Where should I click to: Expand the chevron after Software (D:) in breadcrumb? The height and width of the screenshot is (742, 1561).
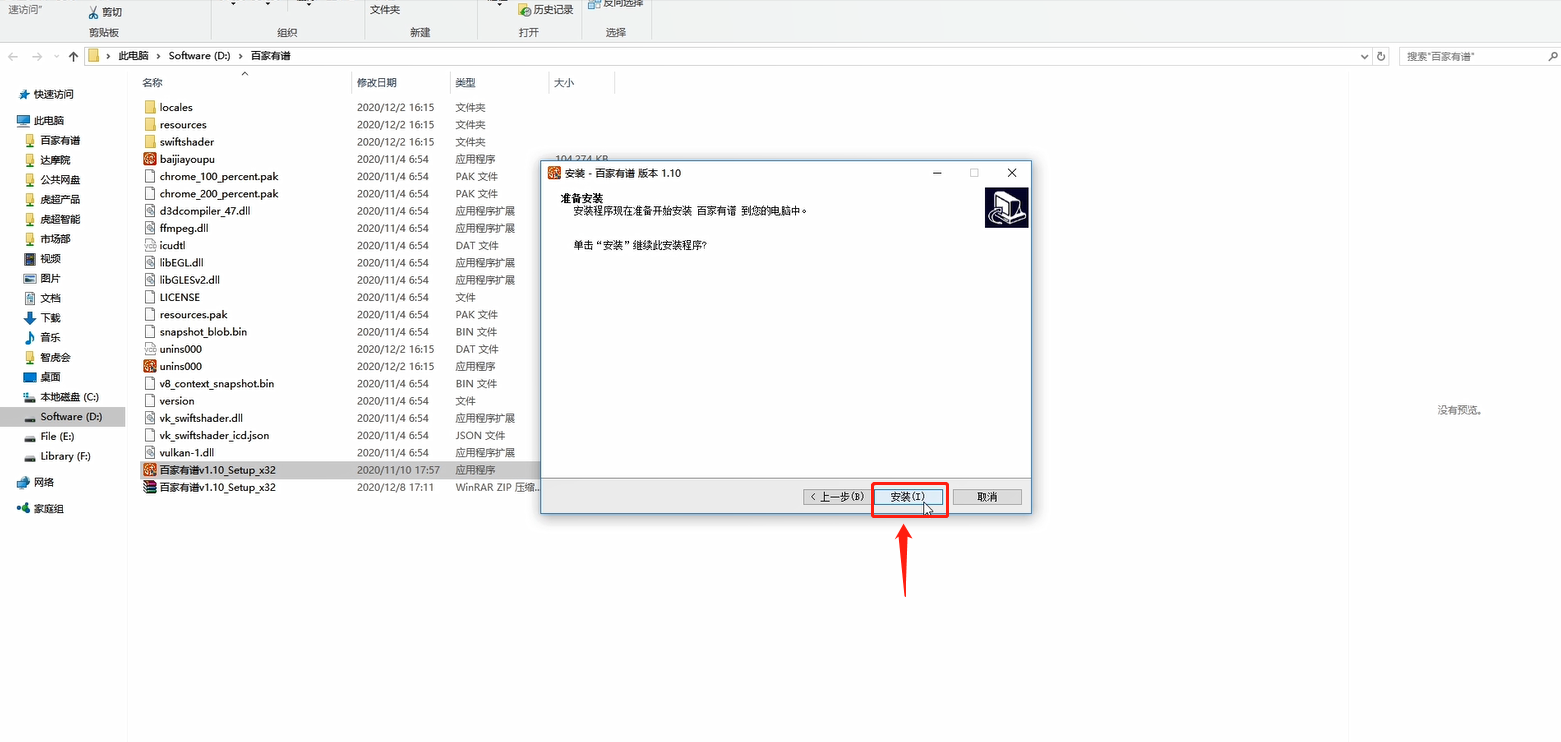pyautogui.click(x=240, y=56)
